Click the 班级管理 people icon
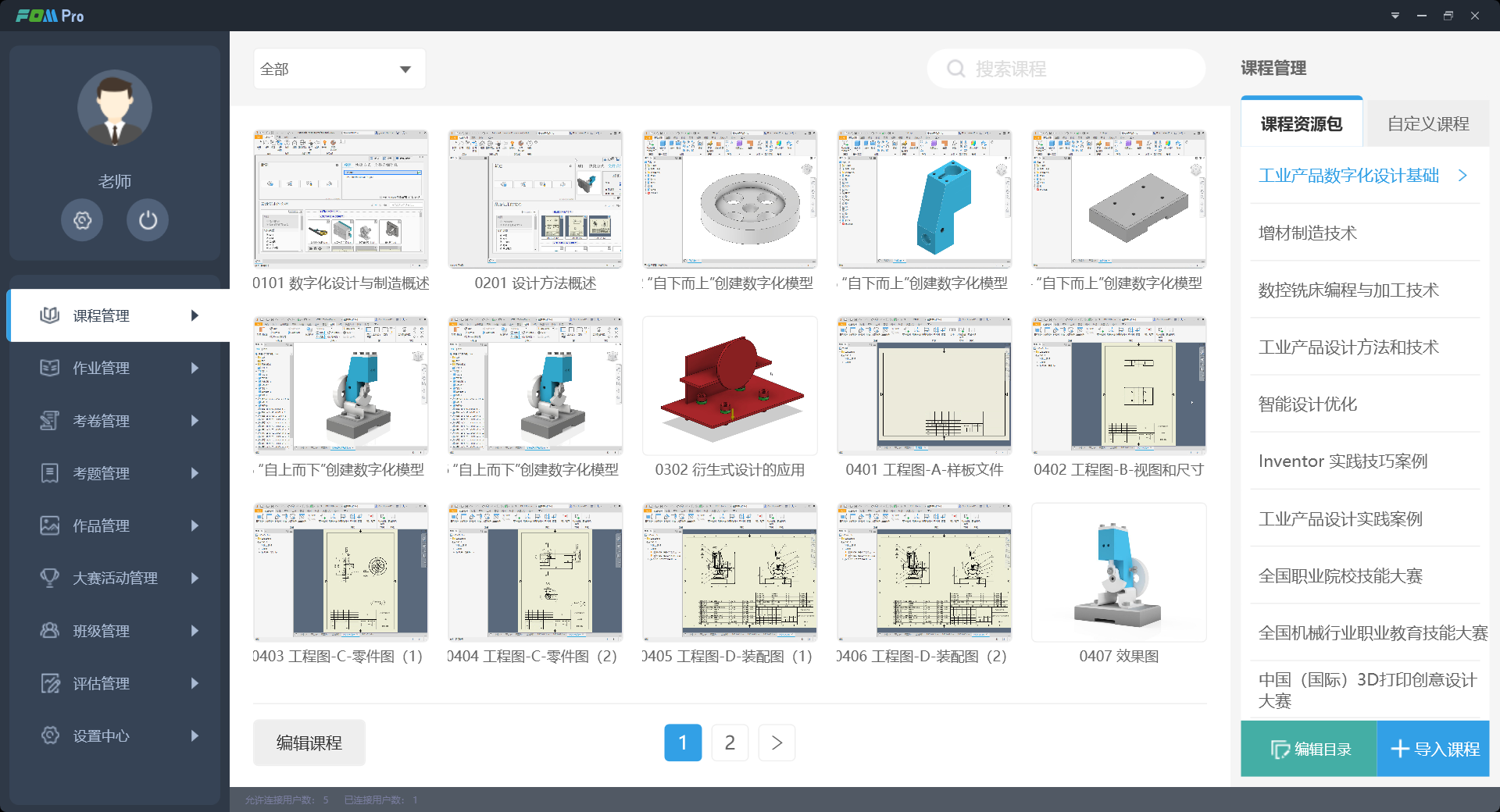The width and height of the screenshot is (1500, 812). click(x=50, y=630)
